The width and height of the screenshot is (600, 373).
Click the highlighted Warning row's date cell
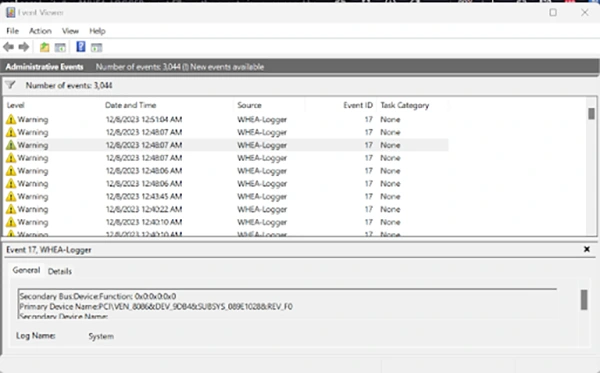tap(144, 145)
